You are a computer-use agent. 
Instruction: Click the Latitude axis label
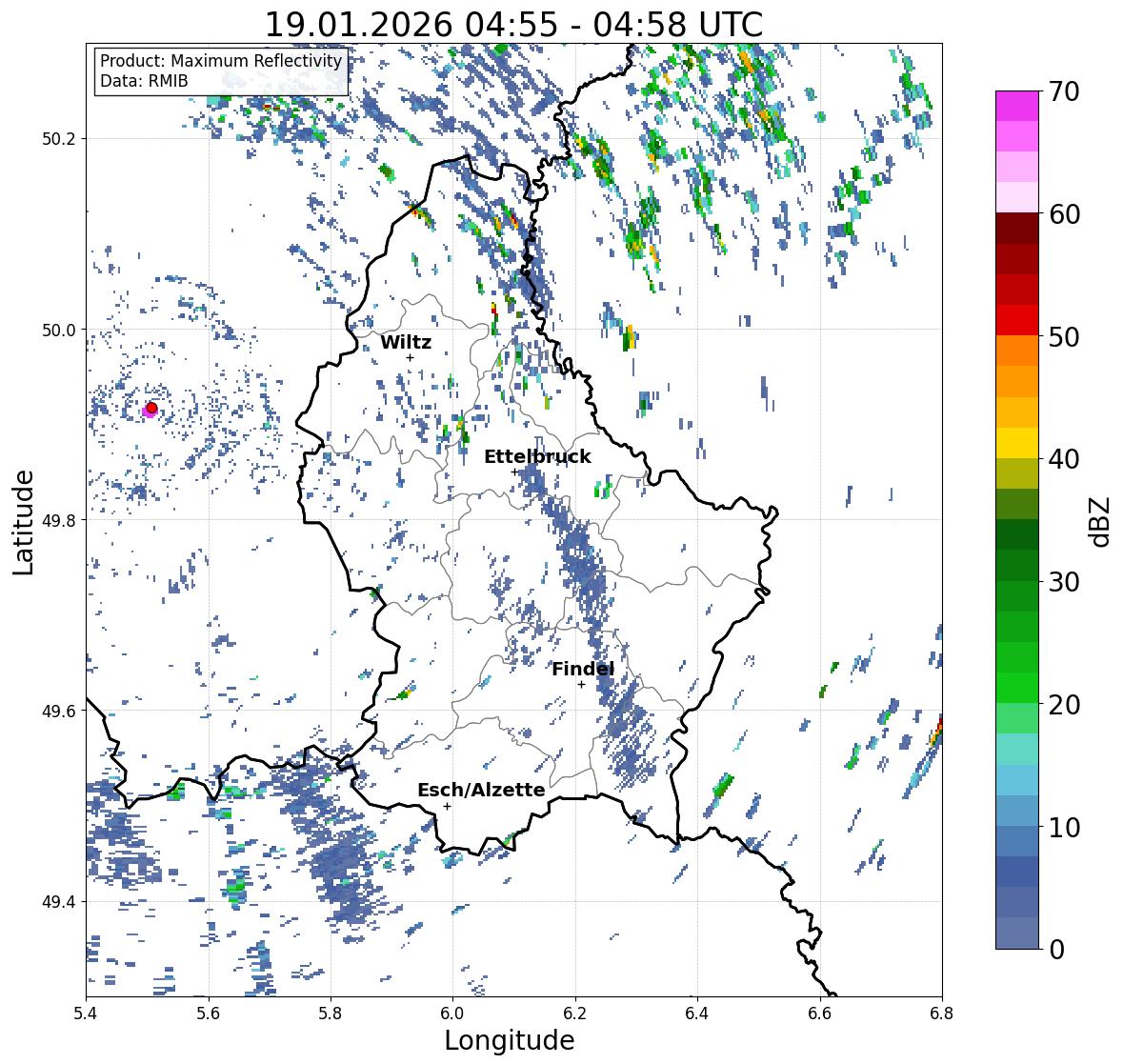(x=24, y=522)
